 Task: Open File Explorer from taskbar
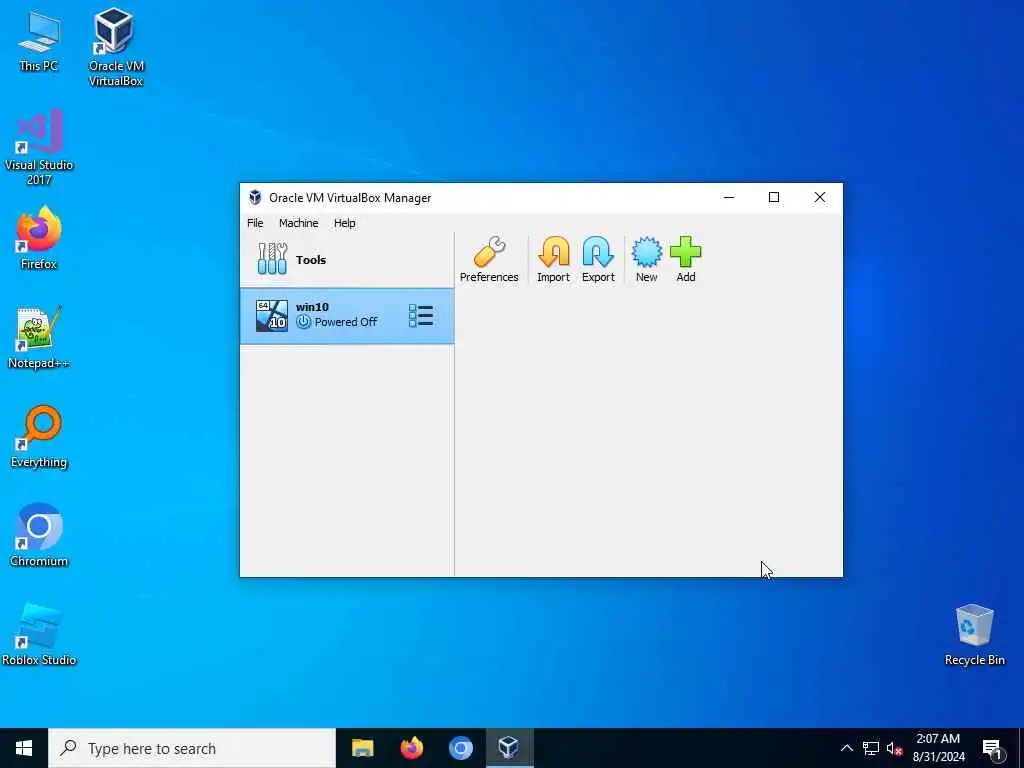tap(362, 748)
